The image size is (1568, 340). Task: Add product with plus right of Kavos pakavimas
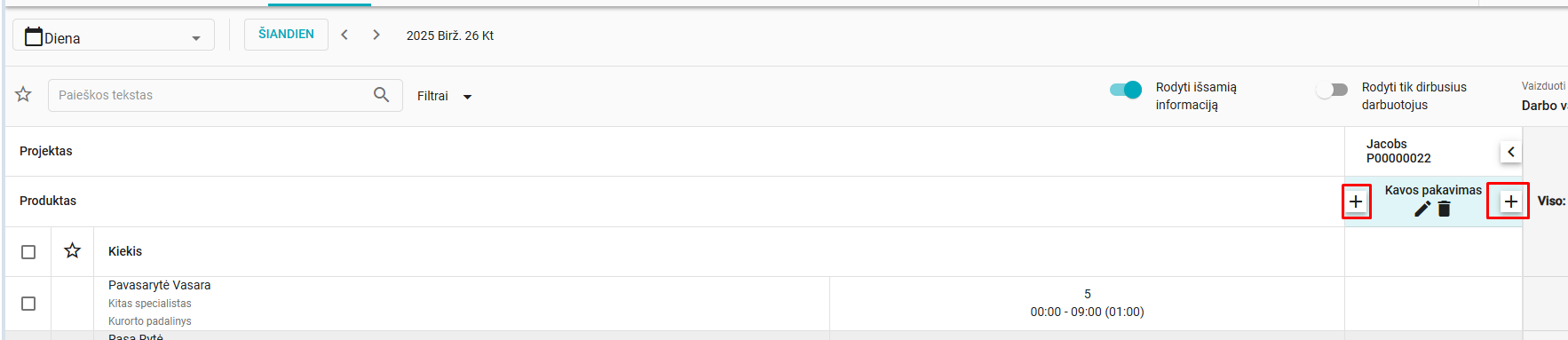[1510, 202]
